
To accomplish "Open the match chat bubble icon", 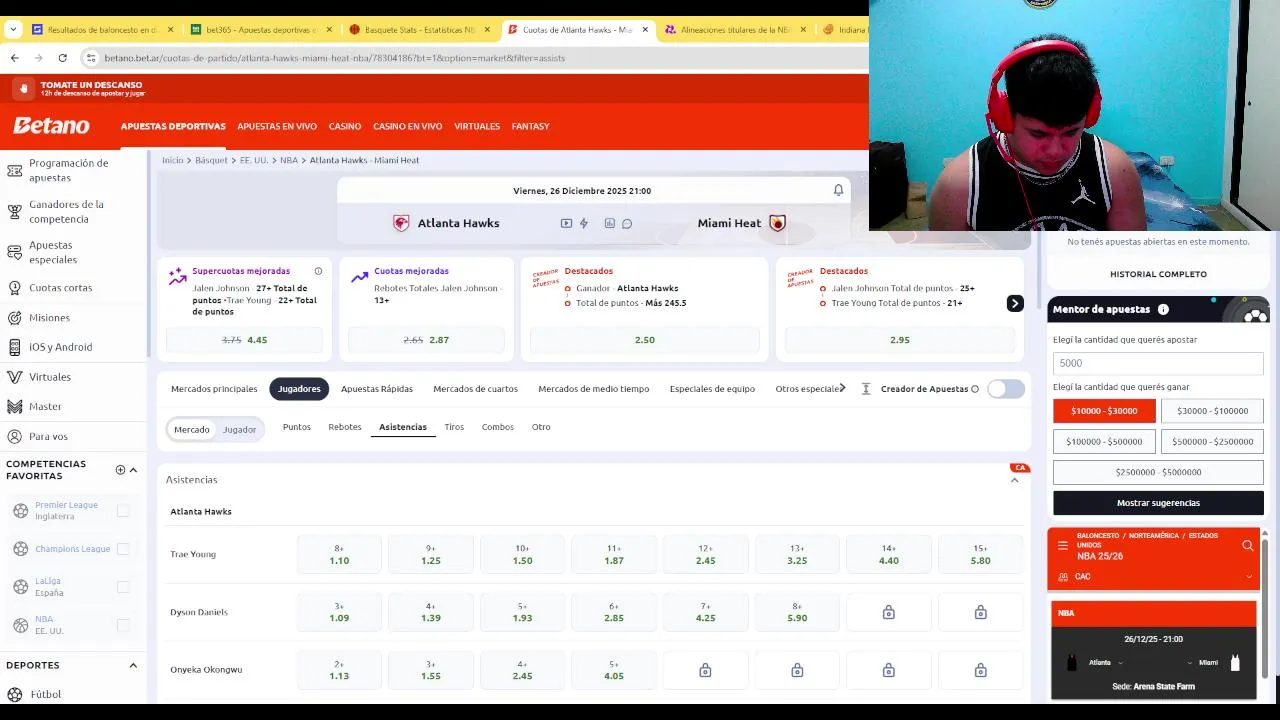I will (627, 223).
